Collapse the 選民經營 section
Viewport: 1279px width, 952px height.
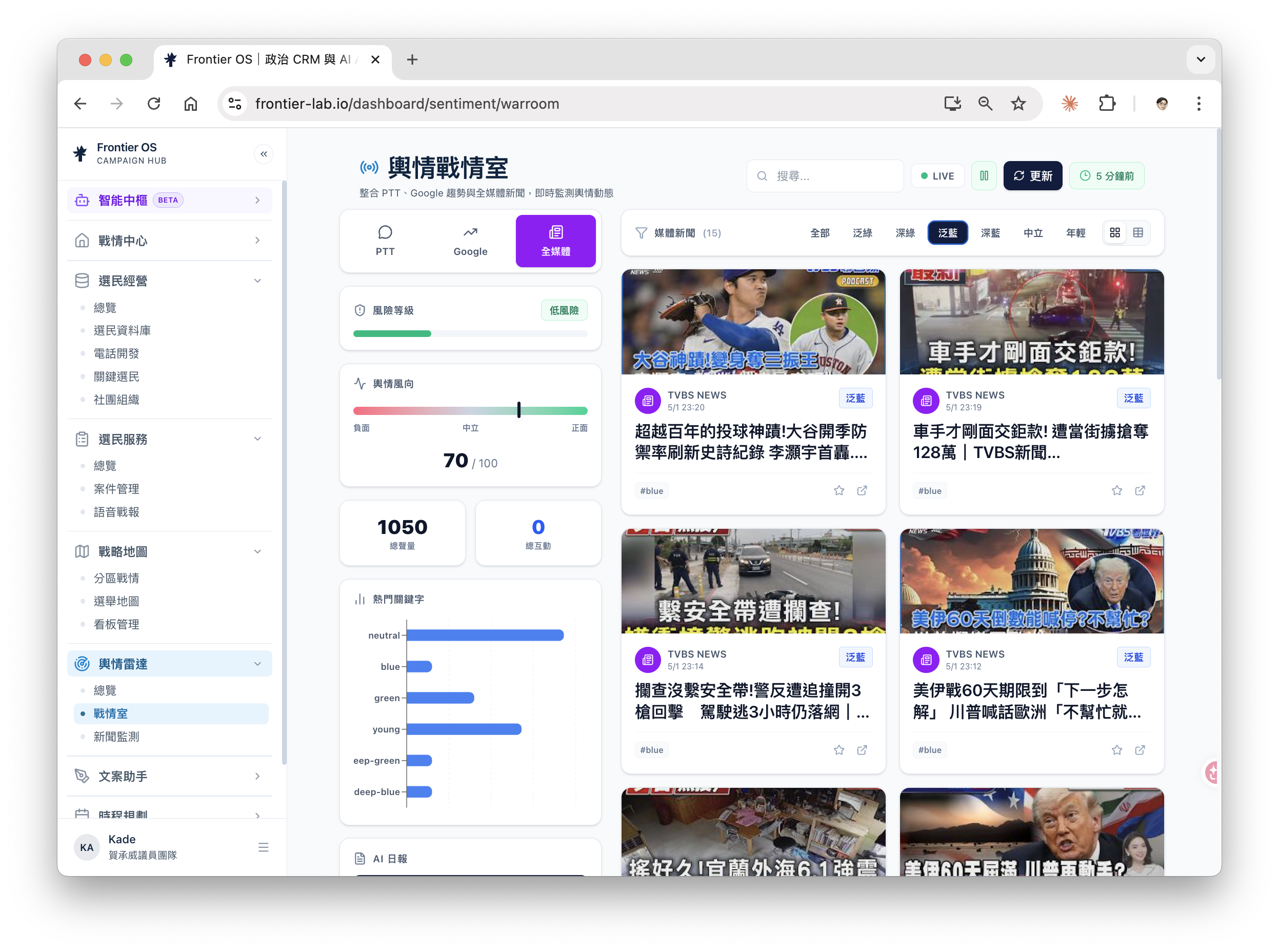click(x=169, y=281)
